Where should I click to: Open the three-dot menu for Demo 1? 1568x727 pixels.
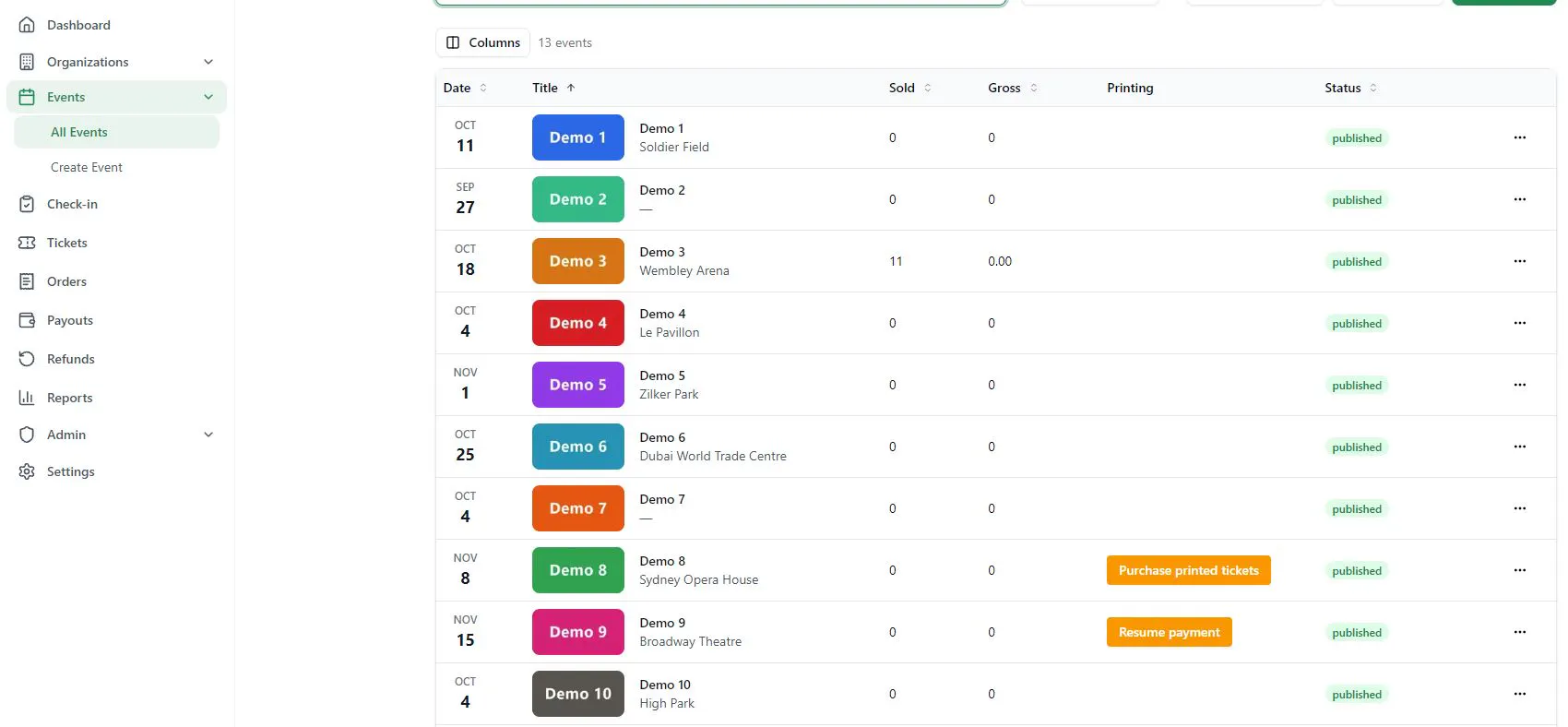point(1520,137)
